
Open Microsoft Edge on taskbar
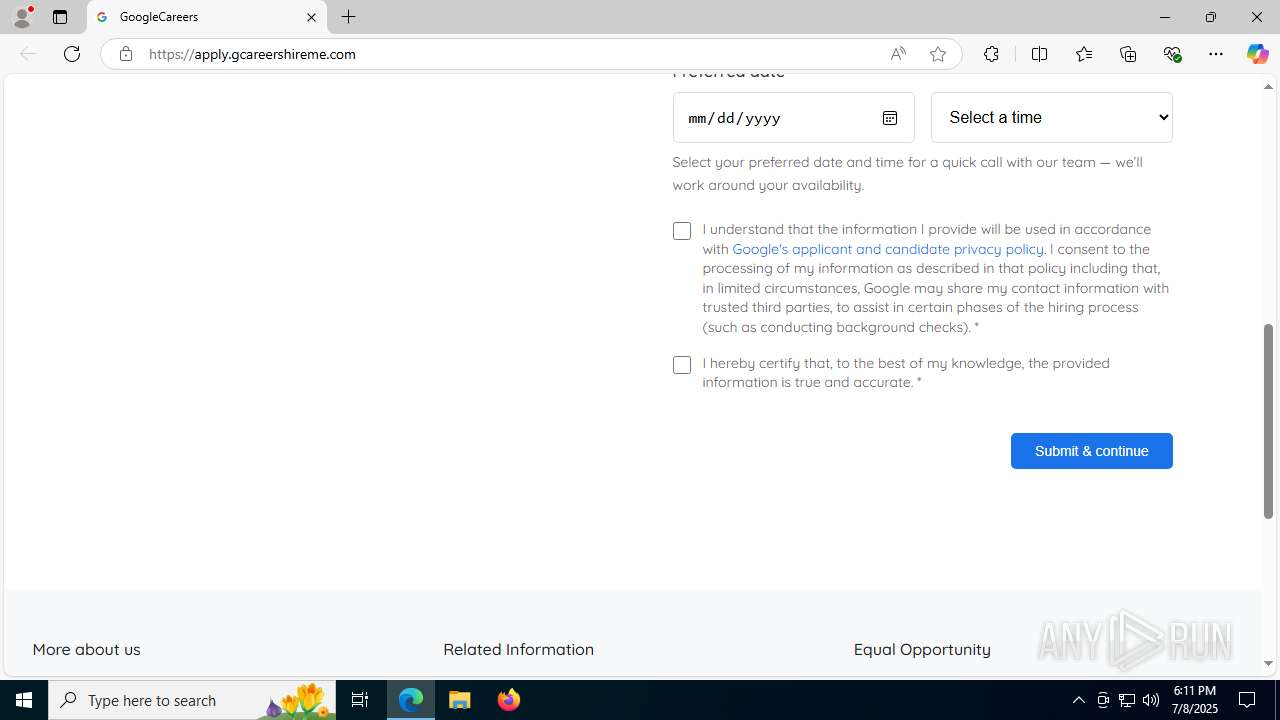coord(411,700)
